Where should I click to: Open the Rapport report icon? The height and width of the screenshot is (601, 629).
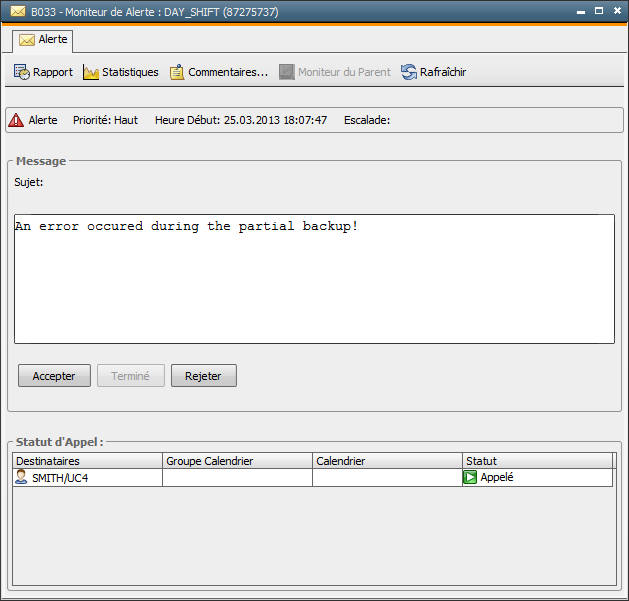21,72
